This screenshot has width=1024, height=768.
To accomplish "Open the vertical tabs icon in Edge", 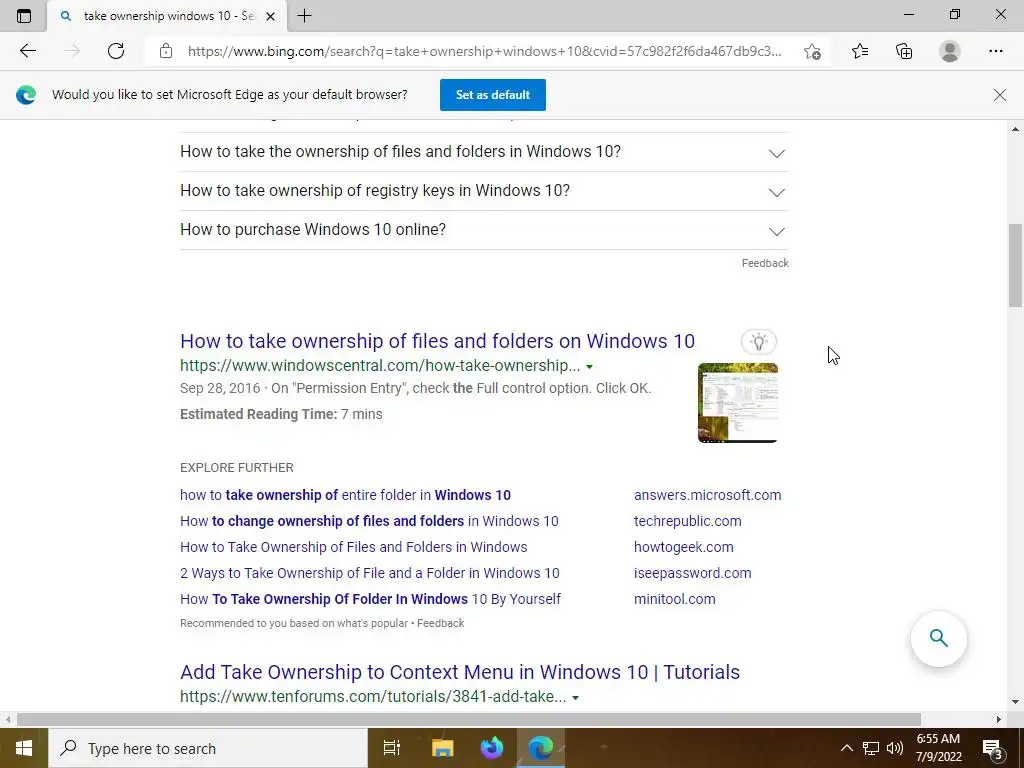I will pos(24,16).
